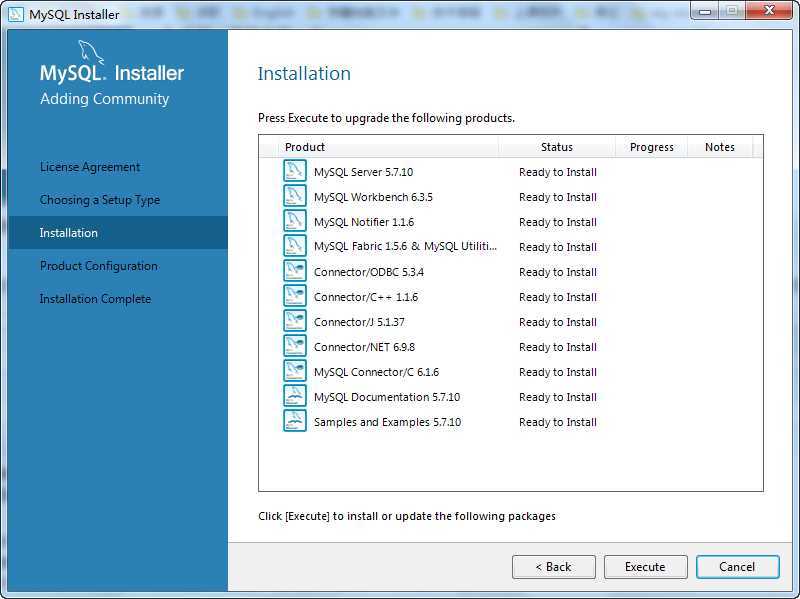Click Ready to Install status for MySQL Notifier

(x=558, y=222)
